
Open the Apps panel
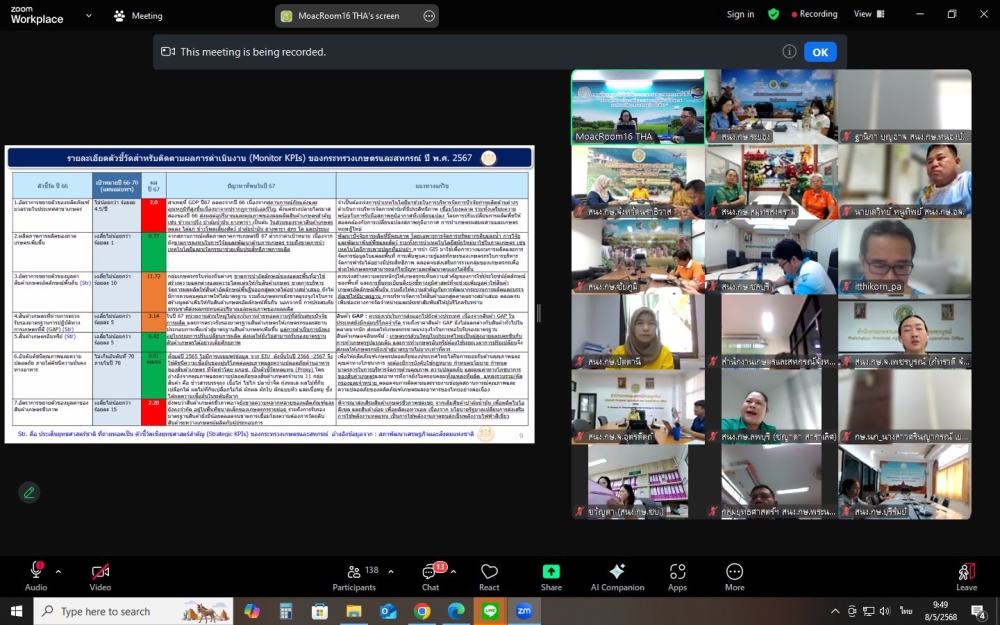point(678,572)
